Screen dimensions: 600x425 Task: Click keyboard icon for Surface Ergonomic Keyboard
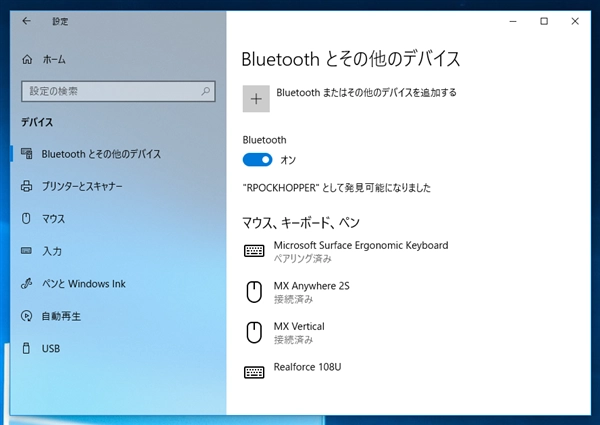coord(254,251)
